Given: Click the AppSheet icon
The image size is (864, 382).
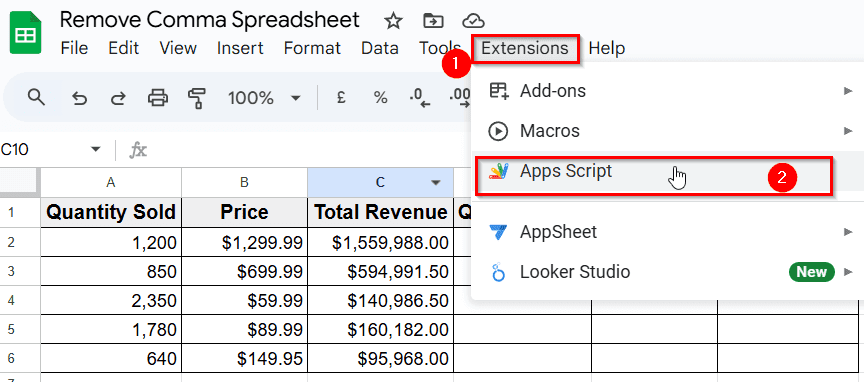Looking at the screenshot, I should (x=499, y=232).
